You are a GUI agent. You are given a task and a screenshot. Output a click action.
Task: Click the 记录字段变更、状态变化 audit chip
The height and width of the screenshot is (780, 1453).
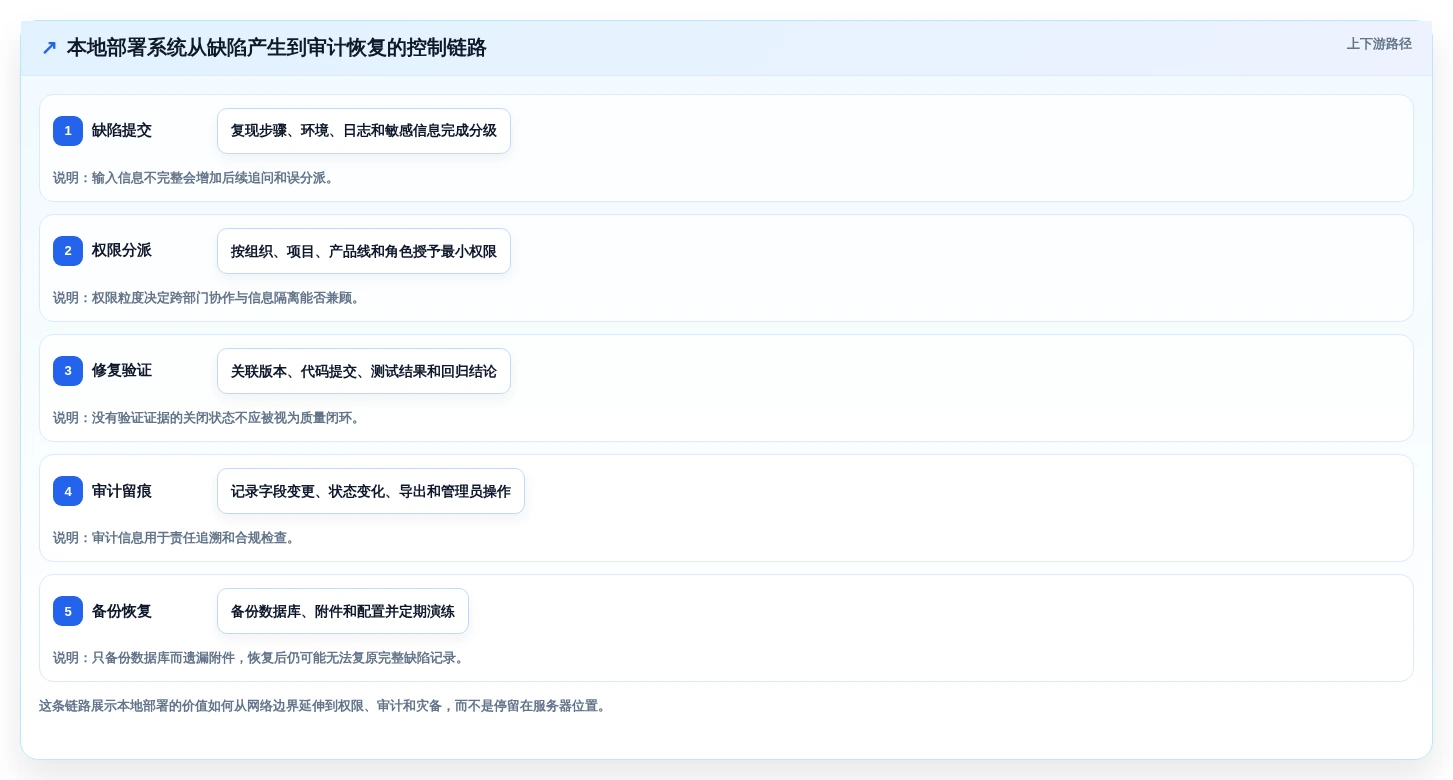click(x=371, y=491)
